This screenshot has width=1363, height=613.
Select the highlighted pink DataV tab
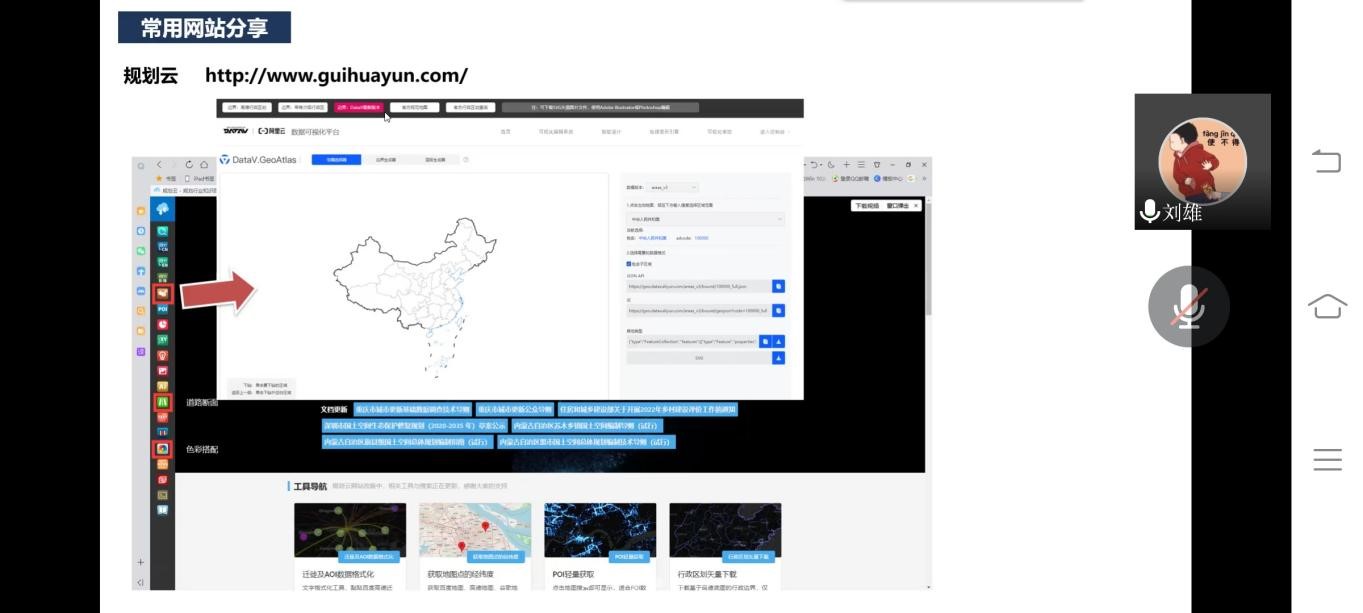pos(358,107)
